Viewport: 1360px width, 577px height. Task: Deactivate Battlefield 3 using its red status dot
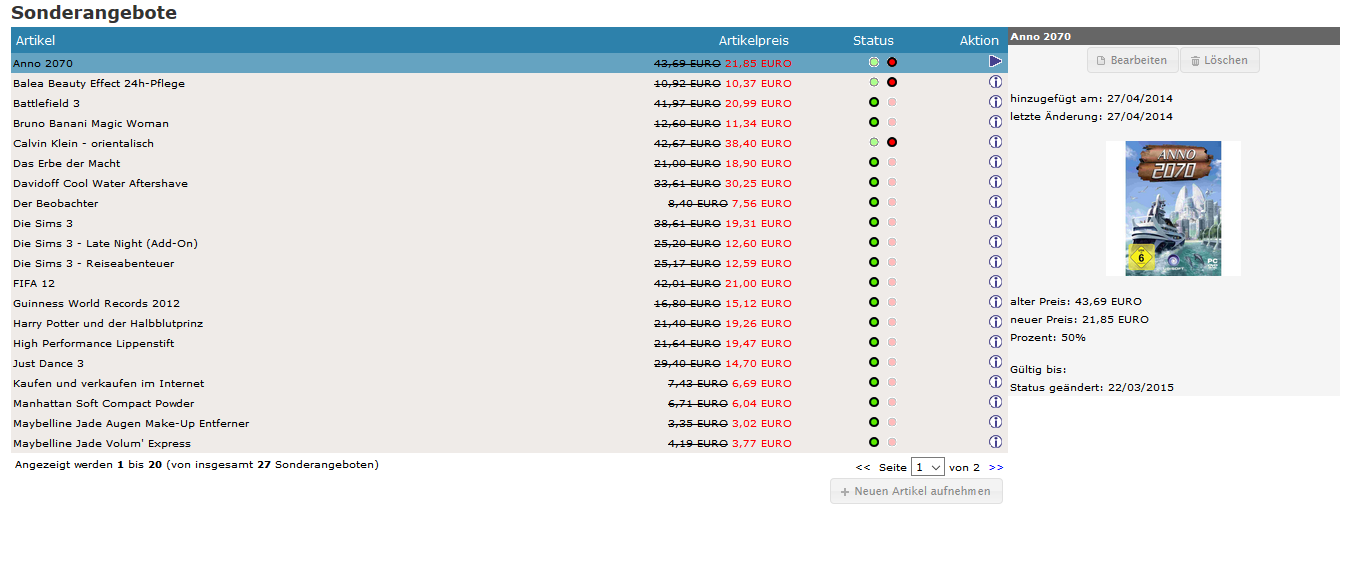pyautogui.click(x=892, y=102)
